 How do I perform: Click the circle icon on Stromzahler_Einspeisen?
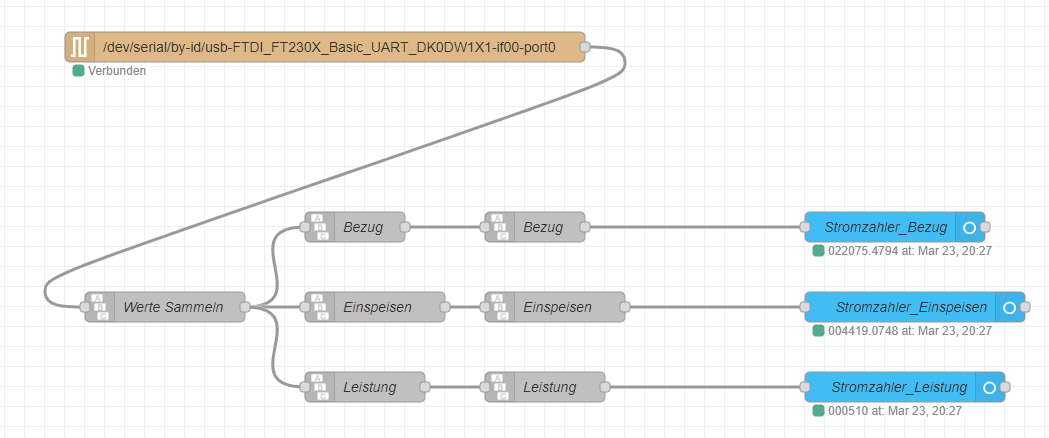click(x=1009, y=307)
